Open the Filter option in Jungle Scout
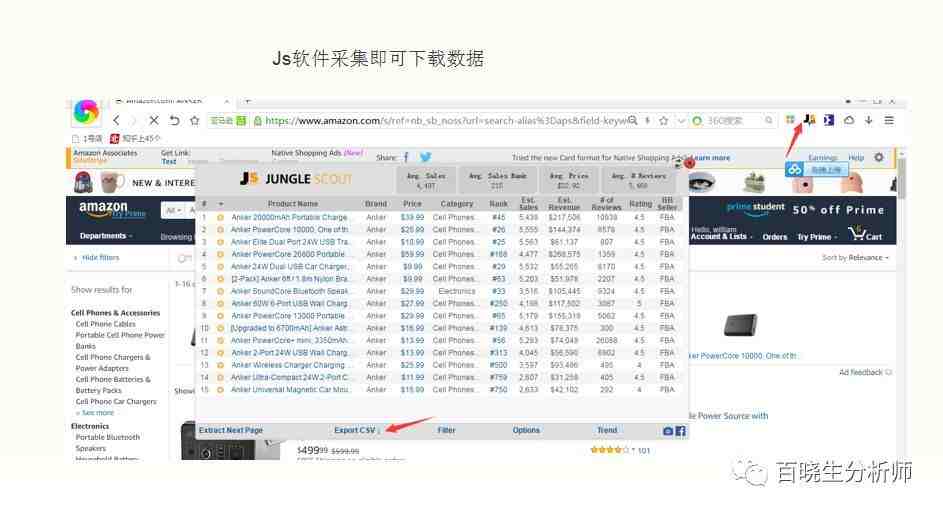The height and width of the screenshot is (513, 943). tap(446, 431)
